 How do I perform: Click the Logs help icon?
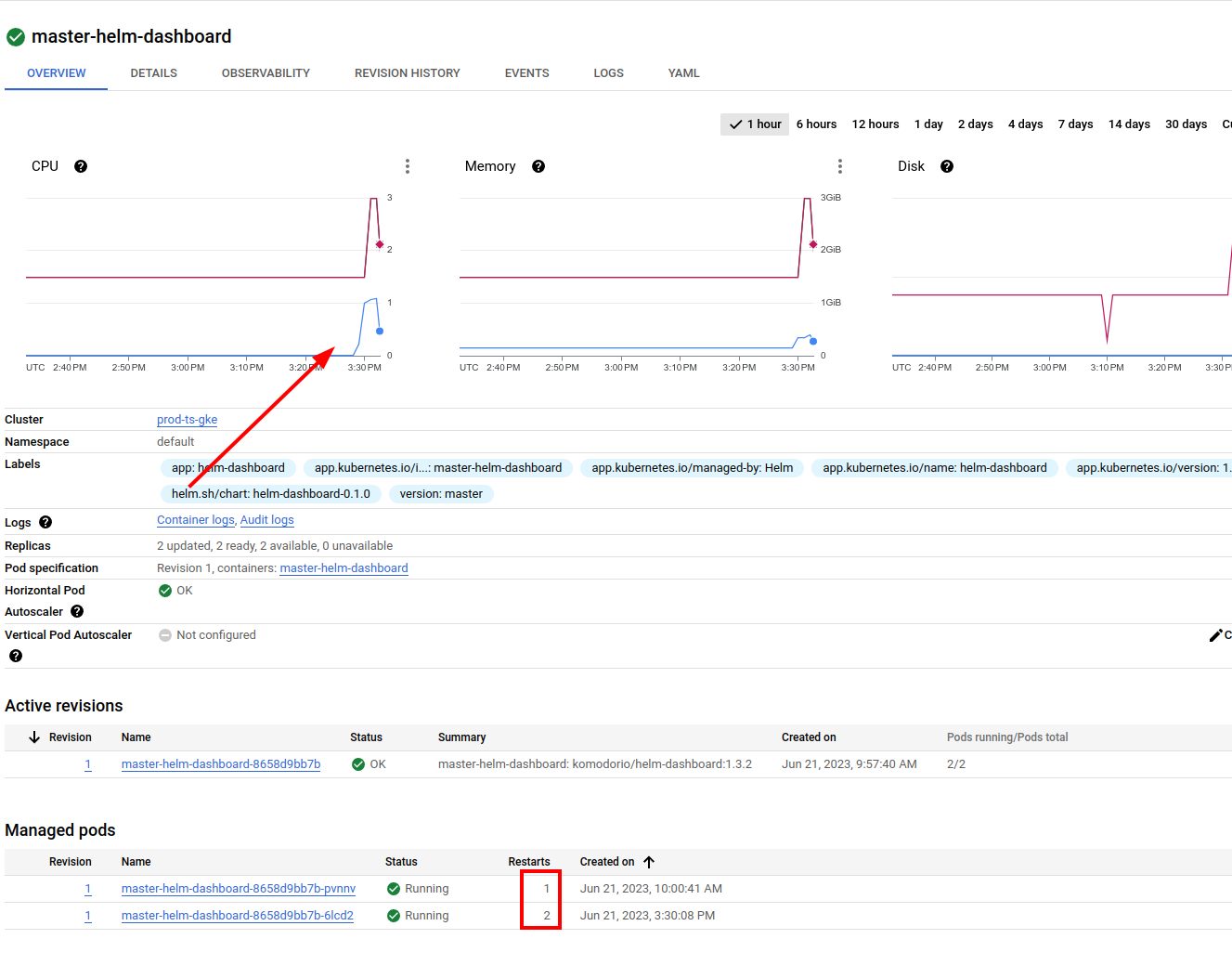tap(45, 522)
